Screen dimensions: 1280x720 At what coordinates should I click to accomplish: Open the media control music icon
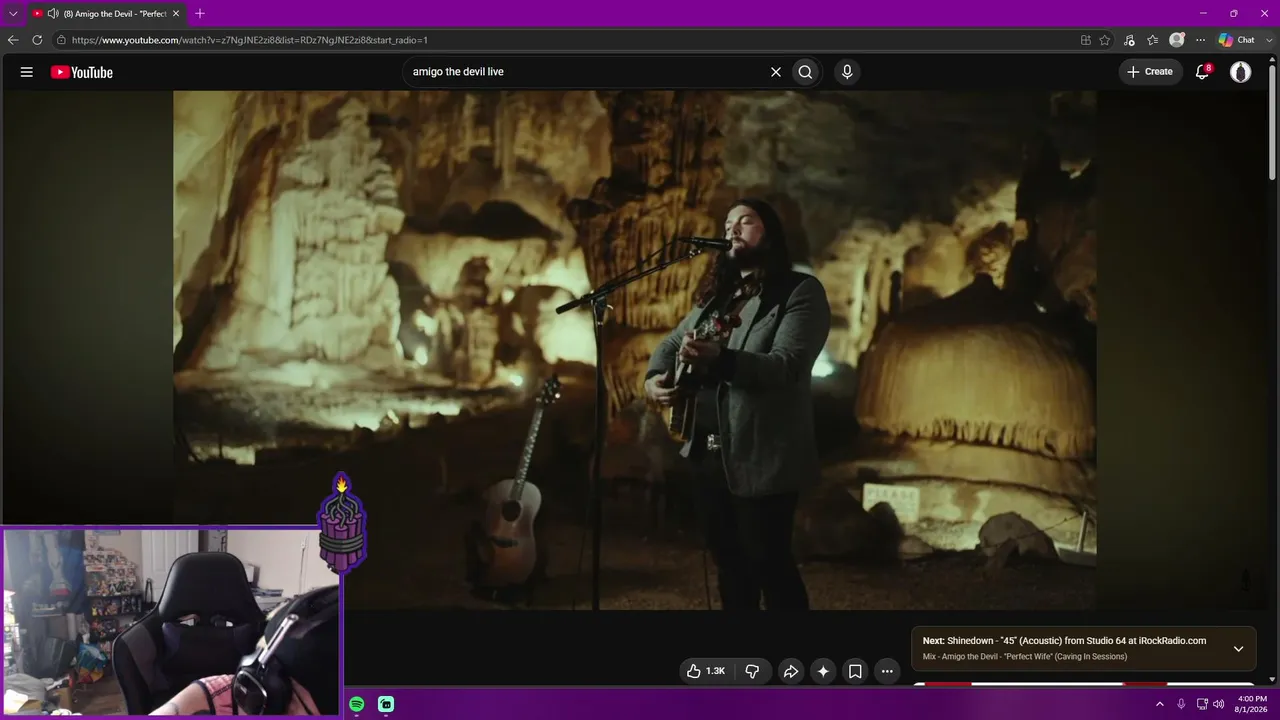pos(1129,40)
